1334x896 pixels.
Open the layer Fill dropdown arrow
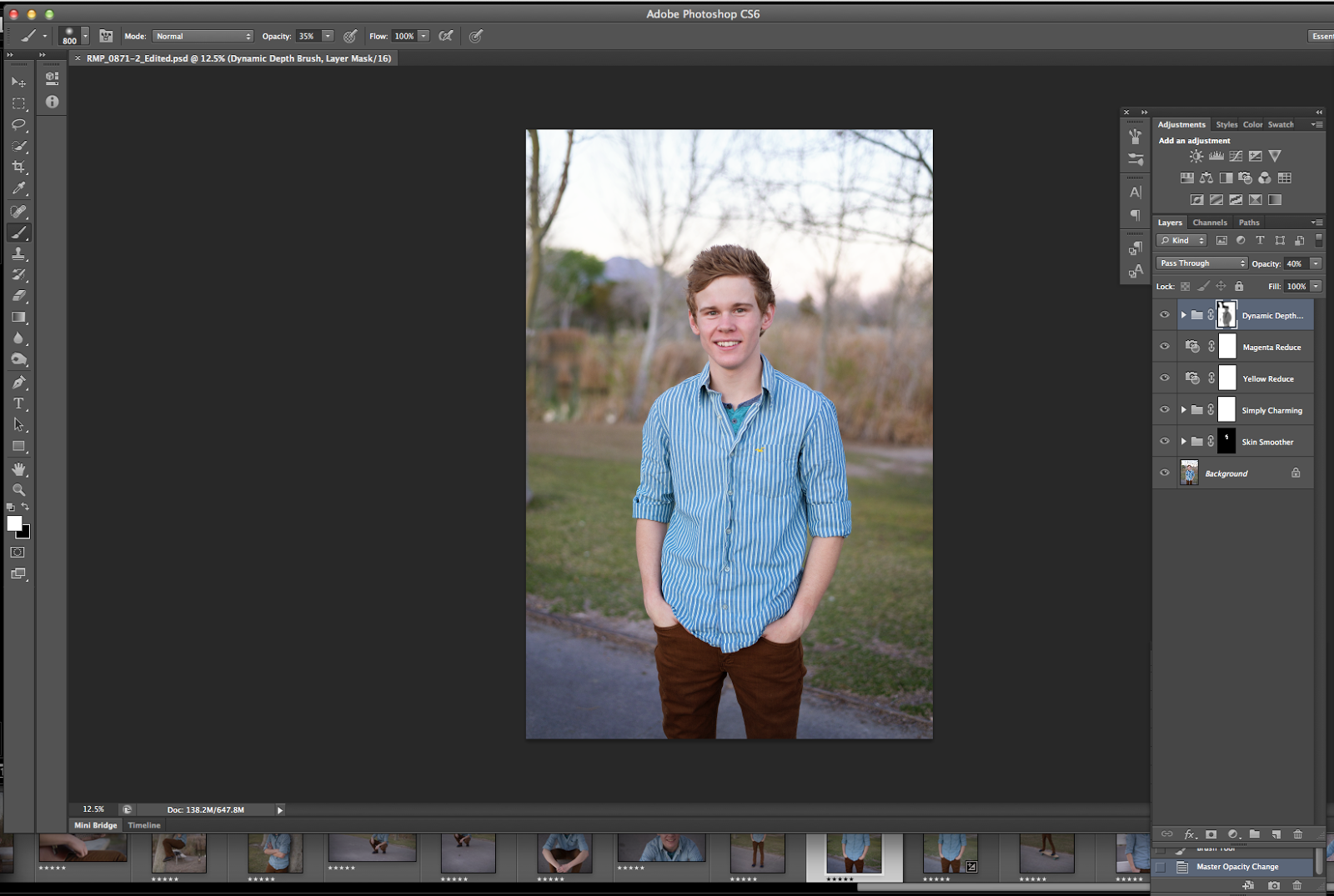[x=1316, y=287]
